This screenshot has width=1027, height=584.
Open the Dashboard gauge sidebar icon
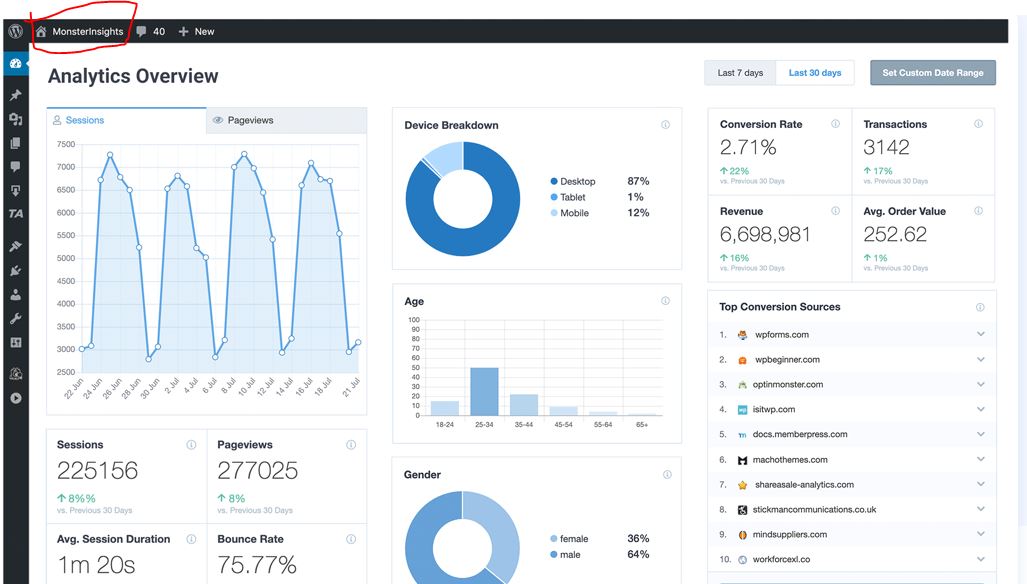(16, 64)
